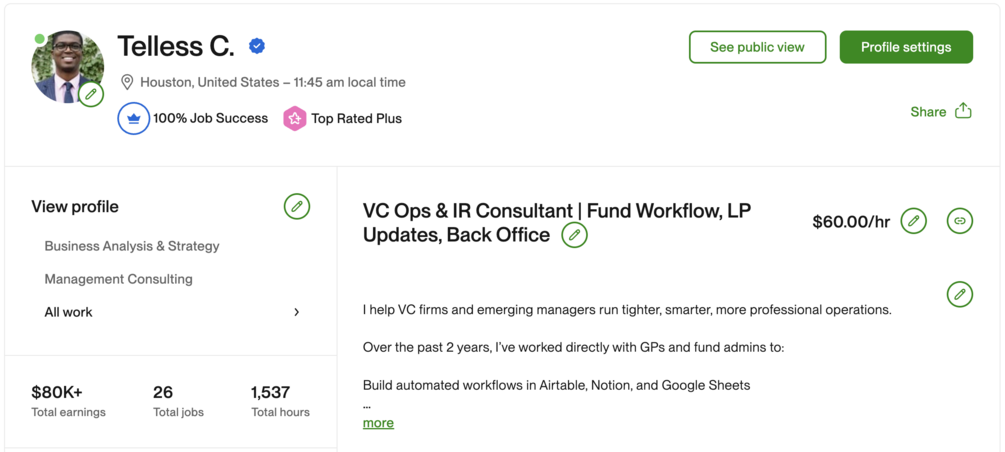The width and height of the screenshot is (1005, 452).
Task: Open Profile settings
Action: tap(905, 47)
